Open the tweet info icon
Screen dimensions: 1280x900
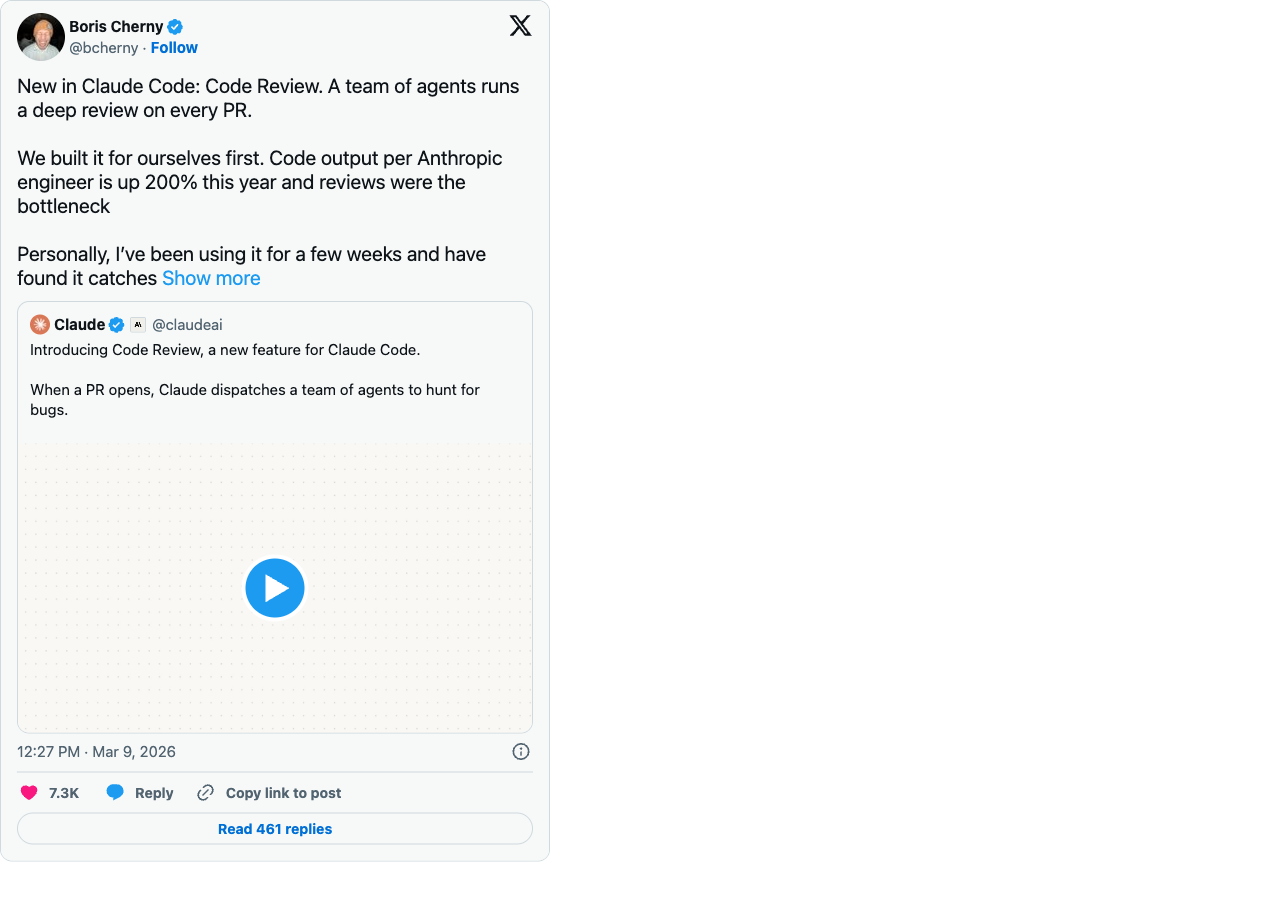pyautogui.click(x=521, y=752)
